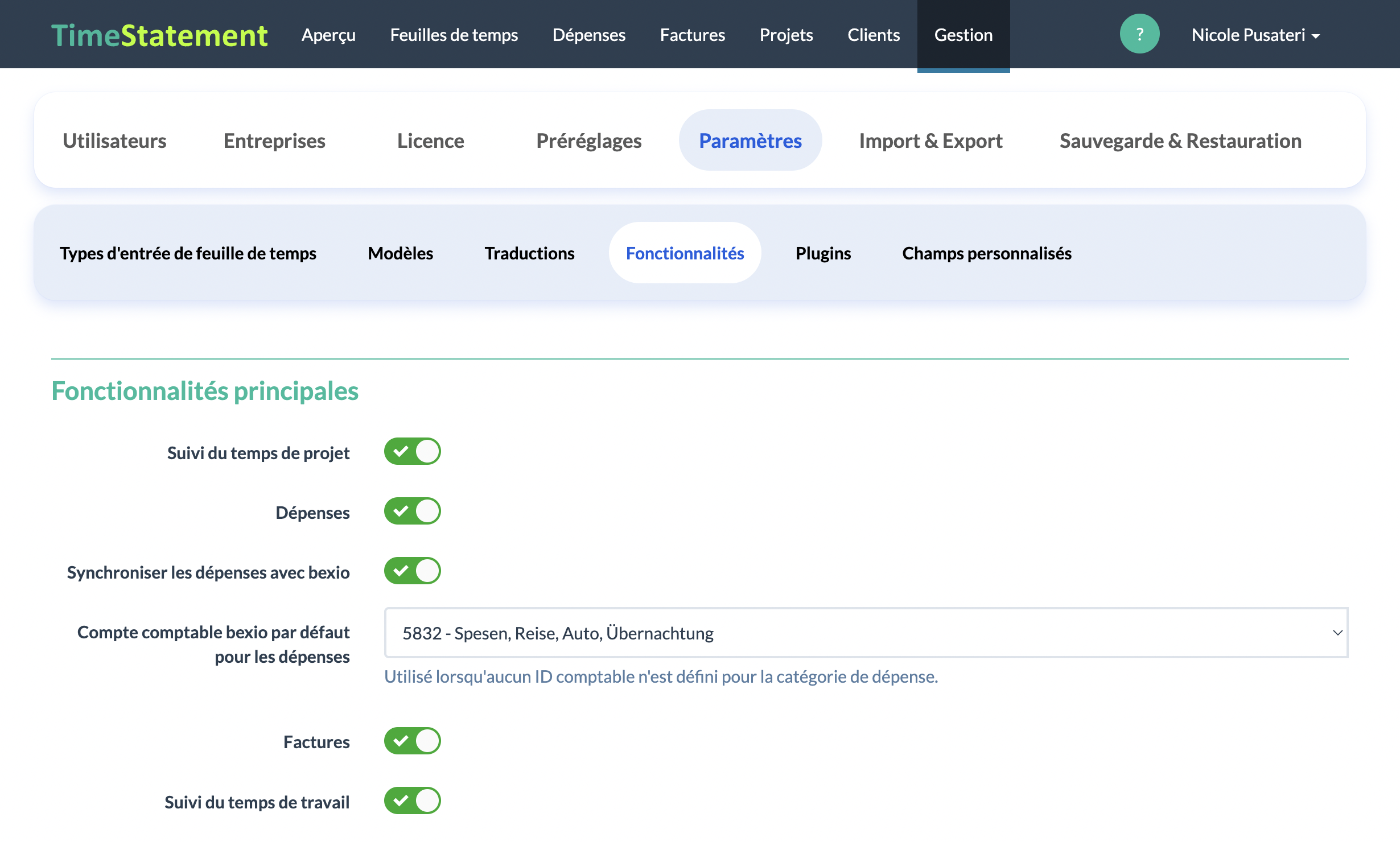Viewport: 1400px width, 842px height.
Task: Select Gestion in top navigation
Action: point(963,35)
